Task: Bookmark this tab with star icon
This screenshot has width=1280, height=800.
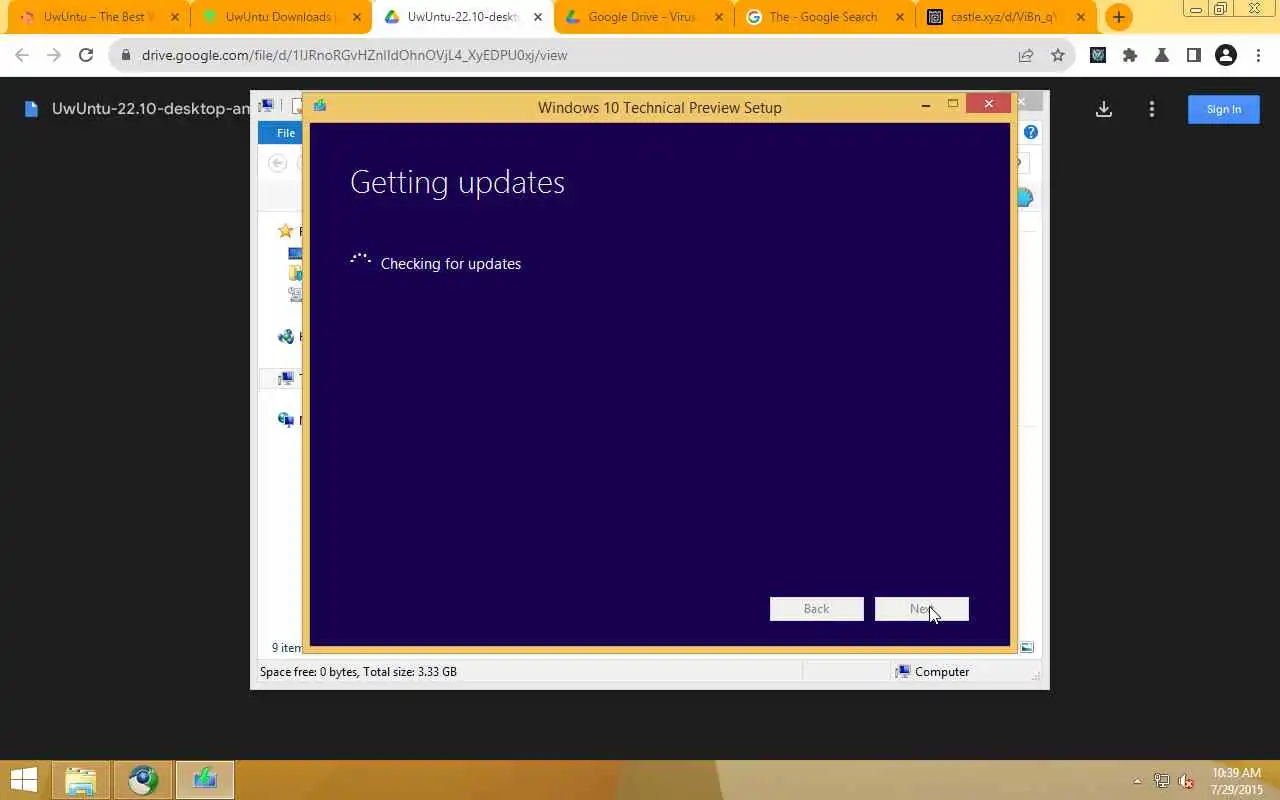Action: (x=1058, y=55)
